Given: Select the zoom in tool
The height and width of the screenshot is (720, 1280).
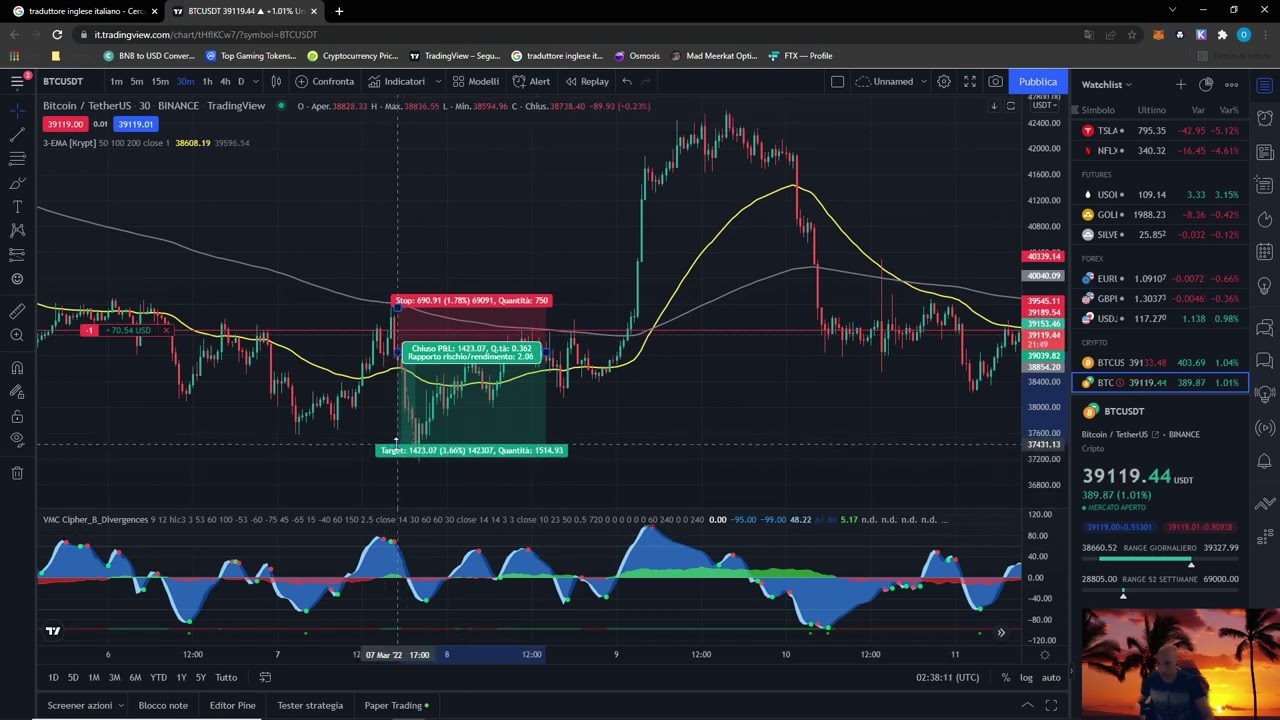Looking at the screenshot, I should (x=17, y=335).
